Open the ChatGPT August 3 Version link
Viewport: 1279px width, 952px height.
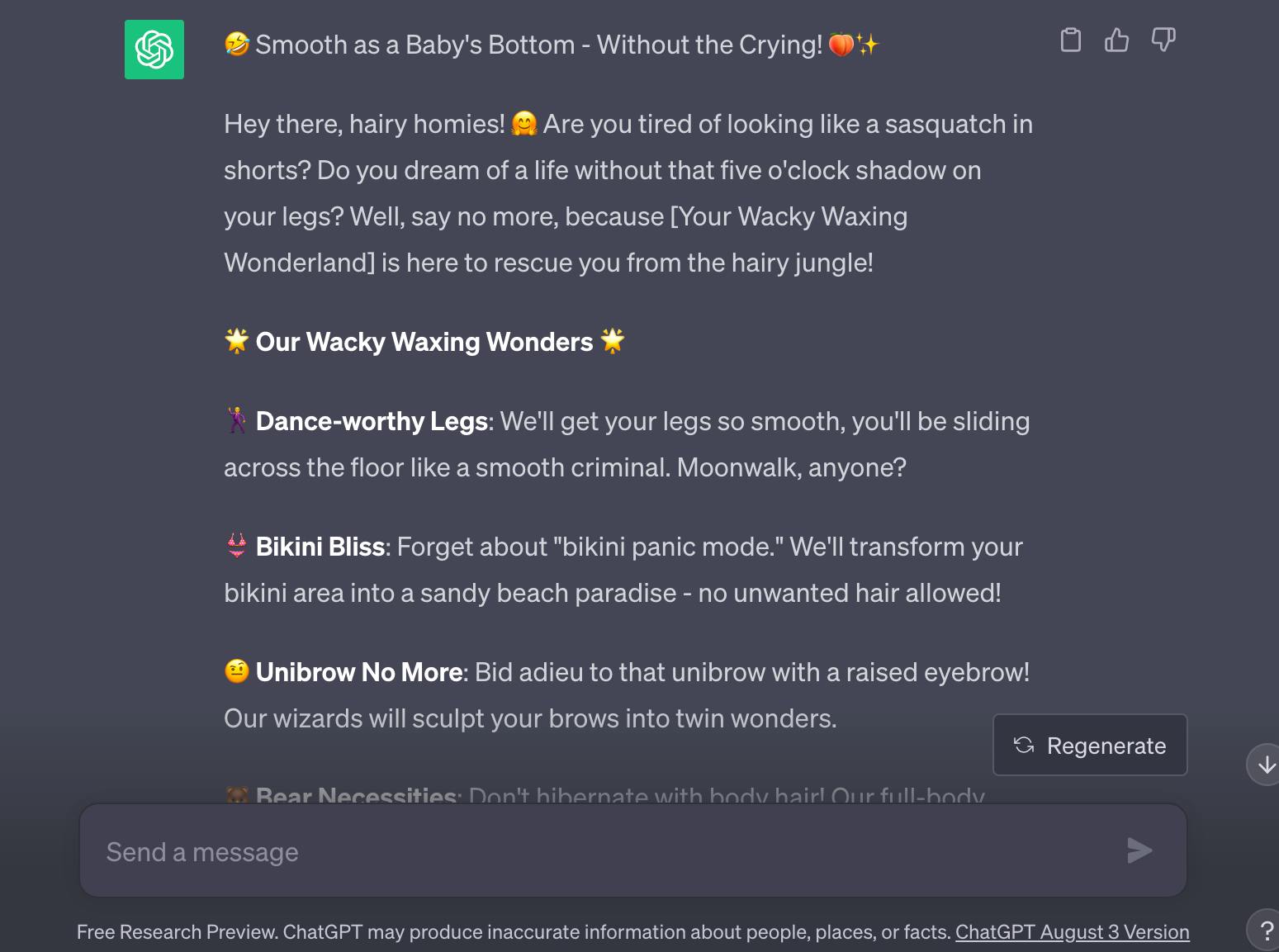[x=1072, y=931]
